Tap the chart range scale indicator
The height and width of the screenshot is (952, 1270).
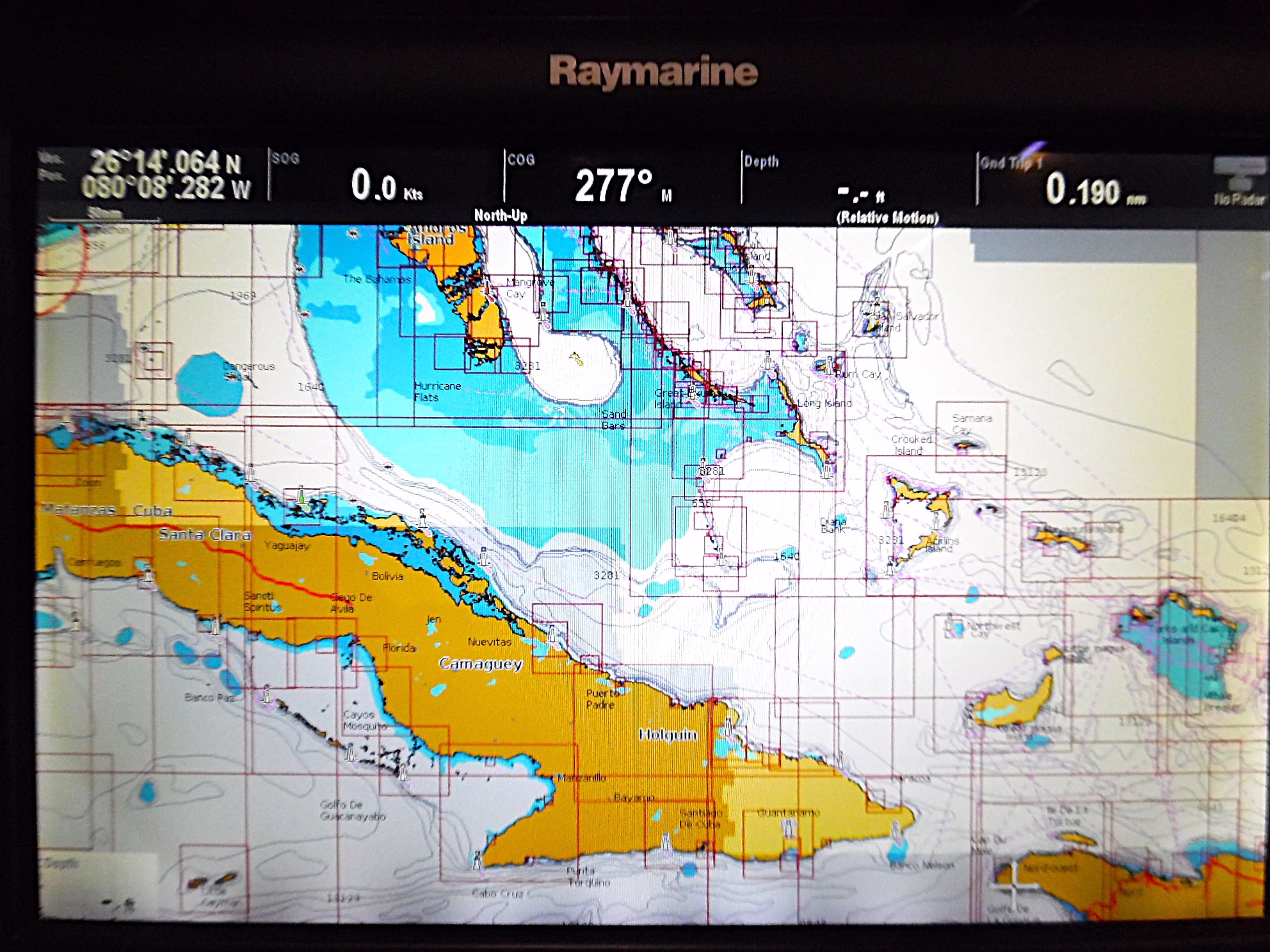(104, 214)
